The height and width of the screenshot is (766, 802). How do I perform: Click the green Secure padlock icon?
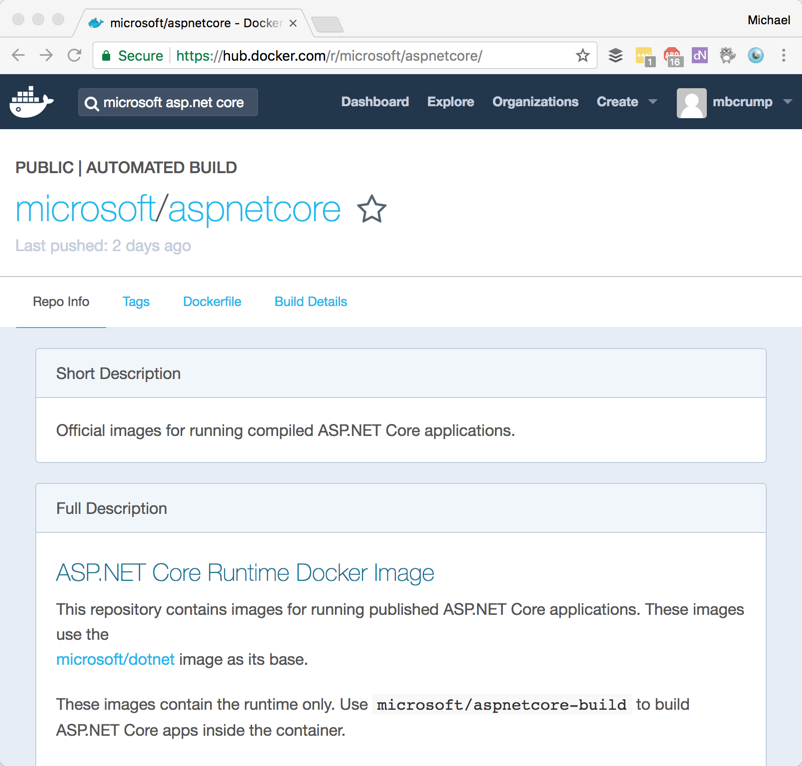tap(106, 56)
